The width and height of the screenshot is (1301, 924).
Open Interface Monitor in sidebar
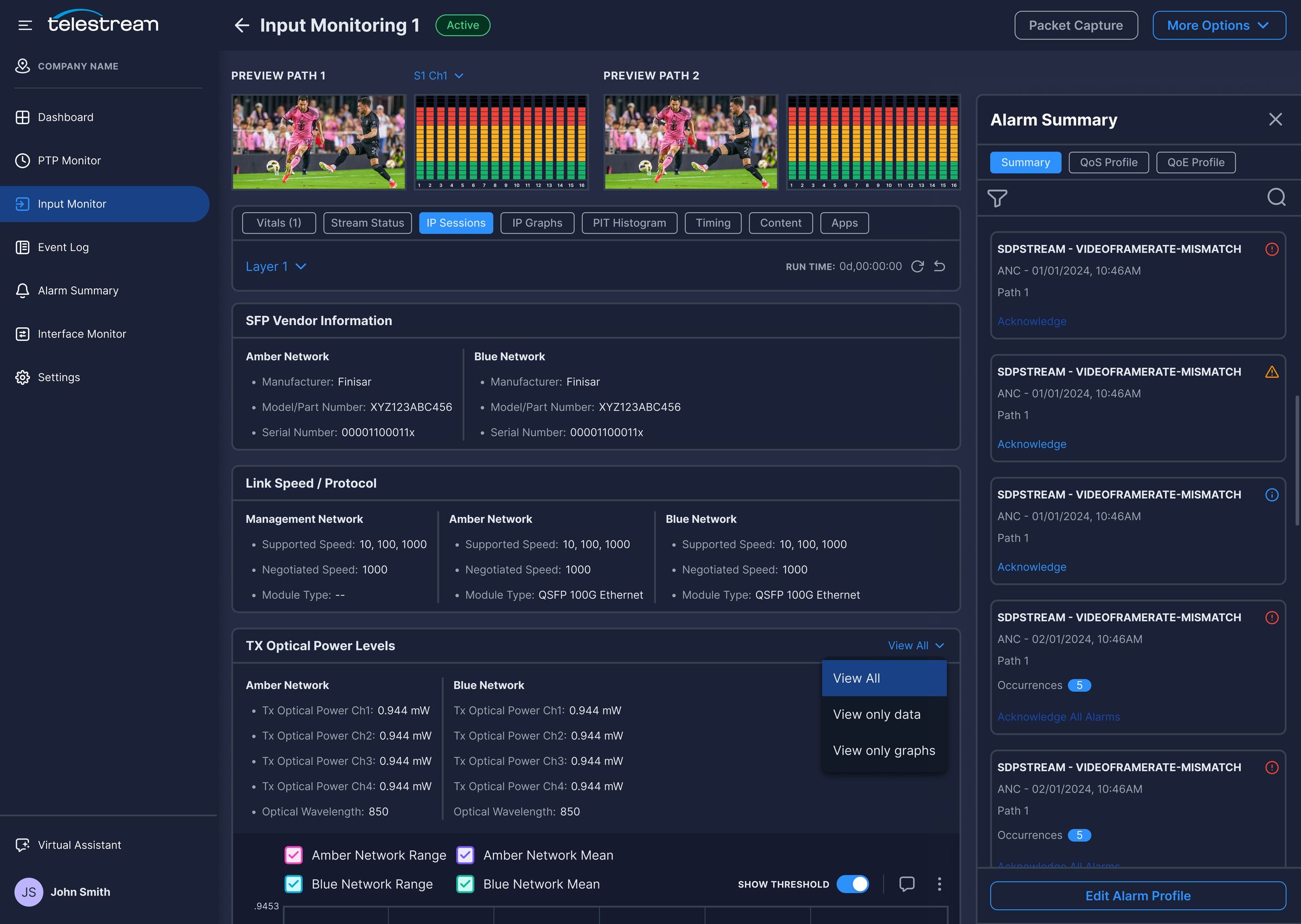point(82,334)
